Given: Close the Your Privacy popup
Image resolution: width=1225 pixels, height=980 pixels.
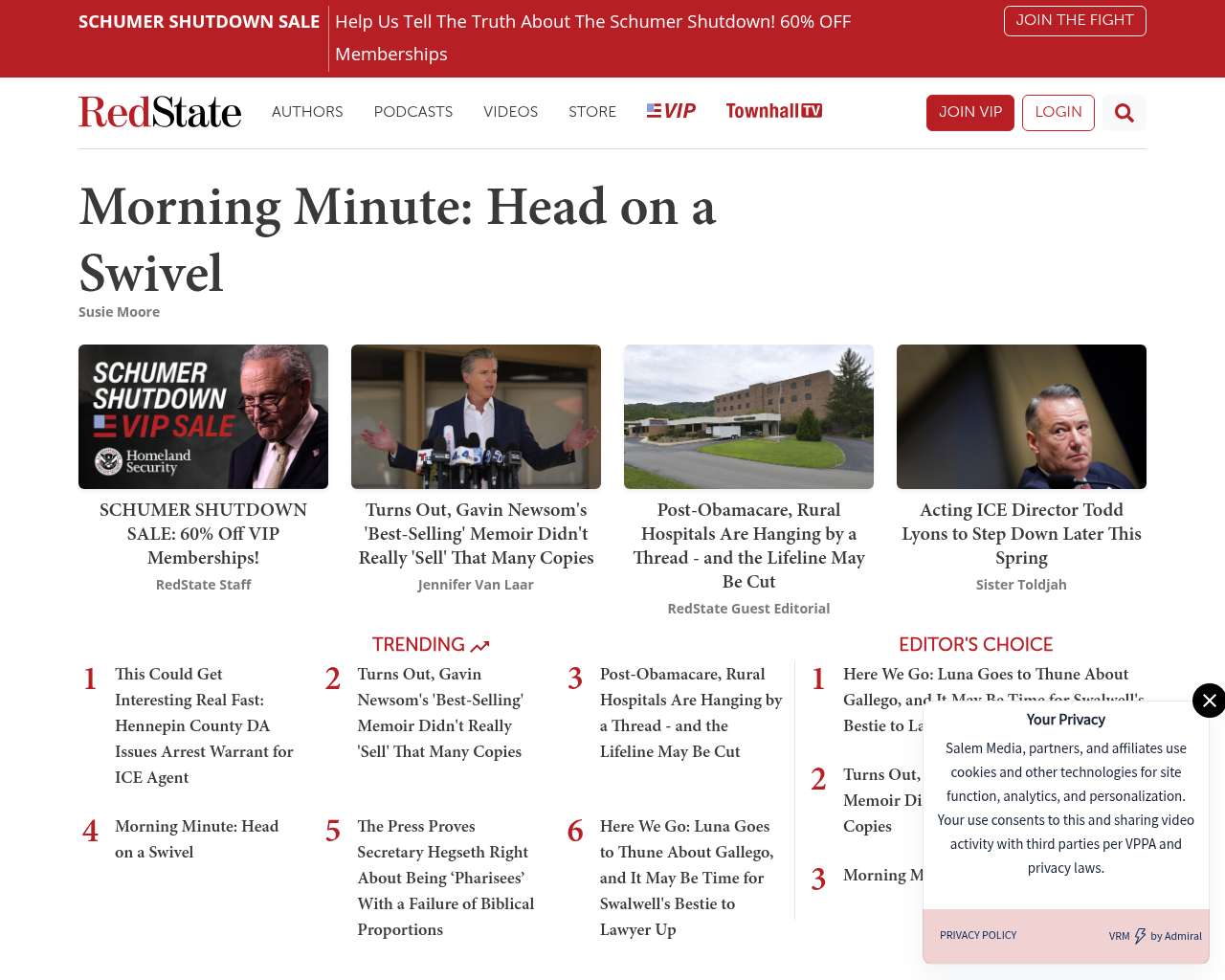Looking at the screenshot, I should 1209,701.
